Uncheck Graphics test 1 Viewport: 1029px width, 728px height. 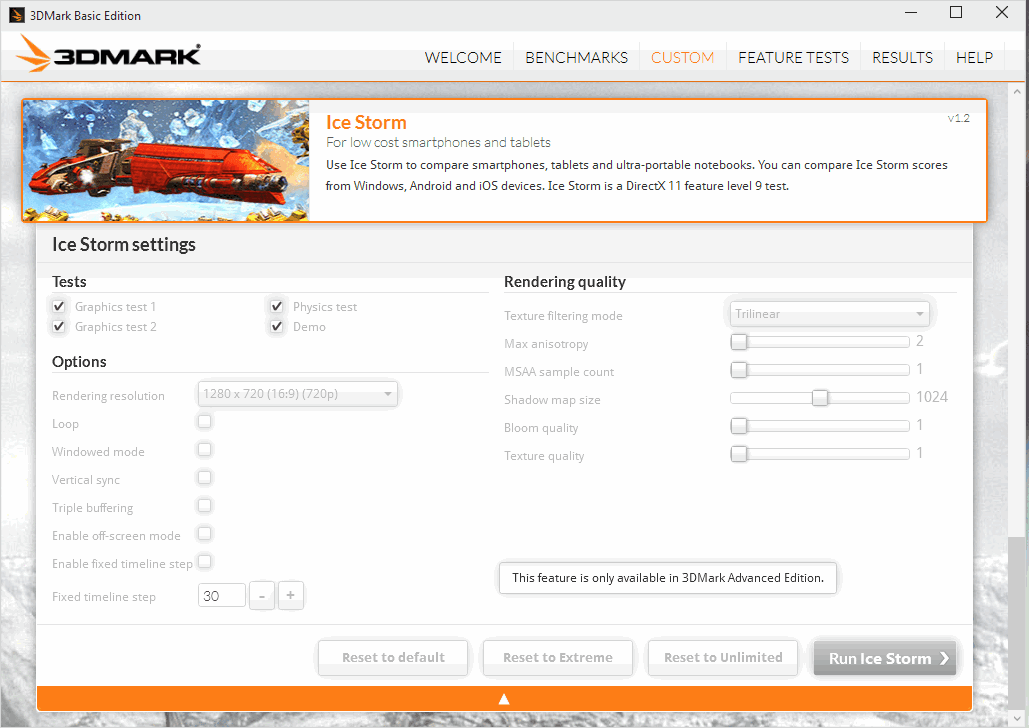click(x=59, y=306)
